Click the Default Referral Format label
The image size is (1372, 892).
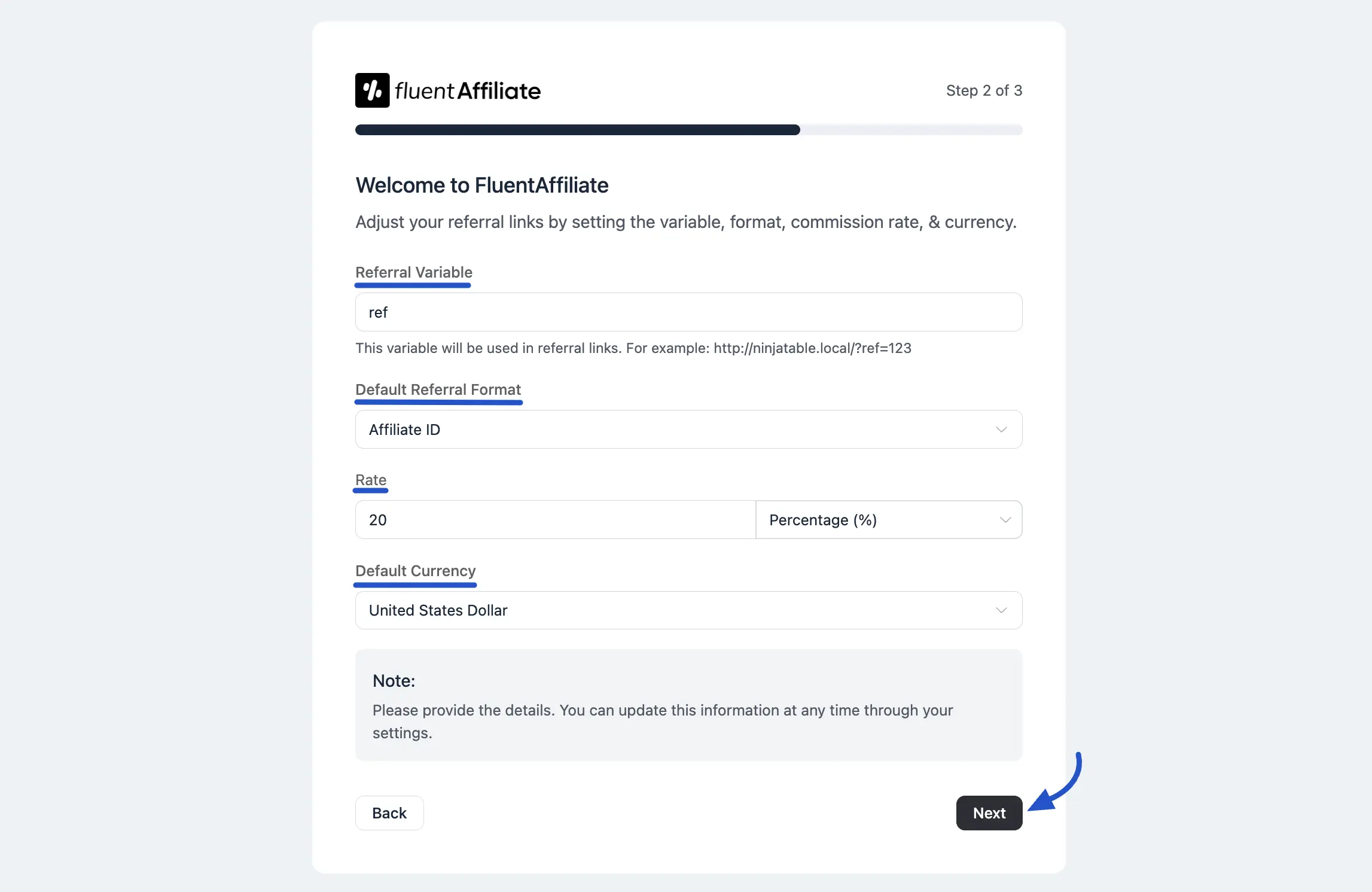pyautogui.click(x=438, y=389)
